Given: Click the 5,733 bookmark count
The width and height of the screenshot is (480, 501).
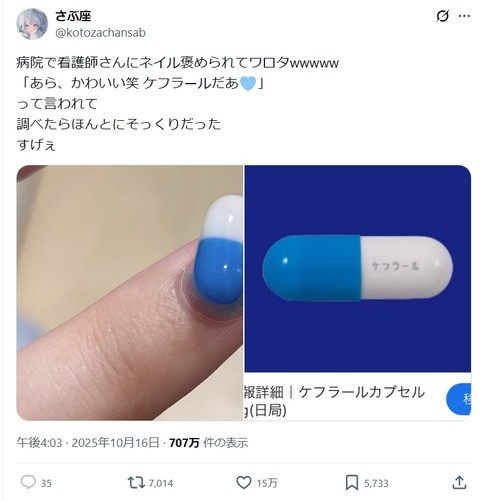Looking at the screenshot, I should (376, 483).
